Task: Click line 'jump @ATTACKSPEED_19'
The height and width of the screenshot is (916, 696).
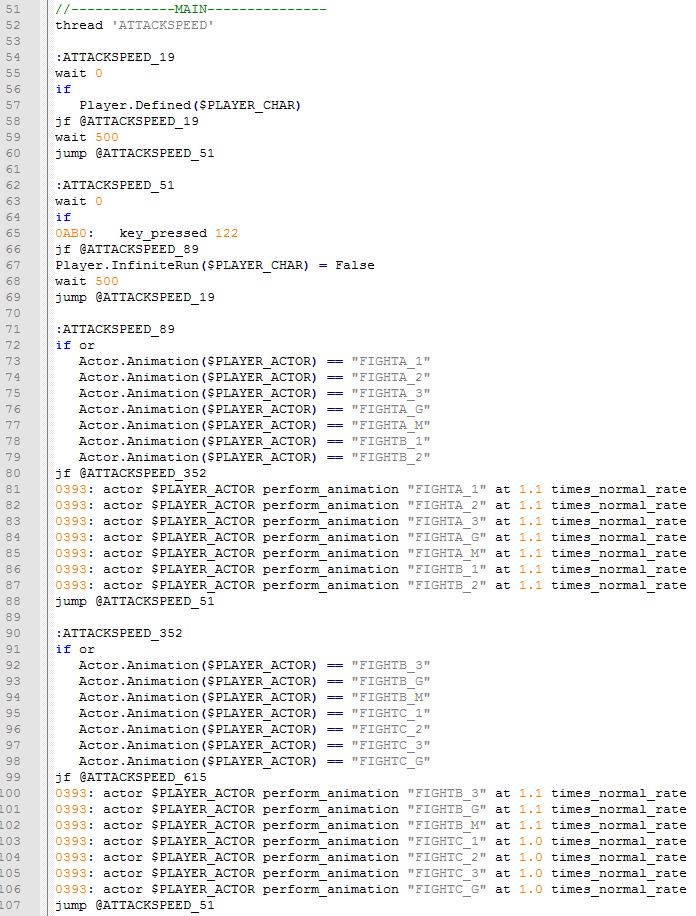Action: 135,297
